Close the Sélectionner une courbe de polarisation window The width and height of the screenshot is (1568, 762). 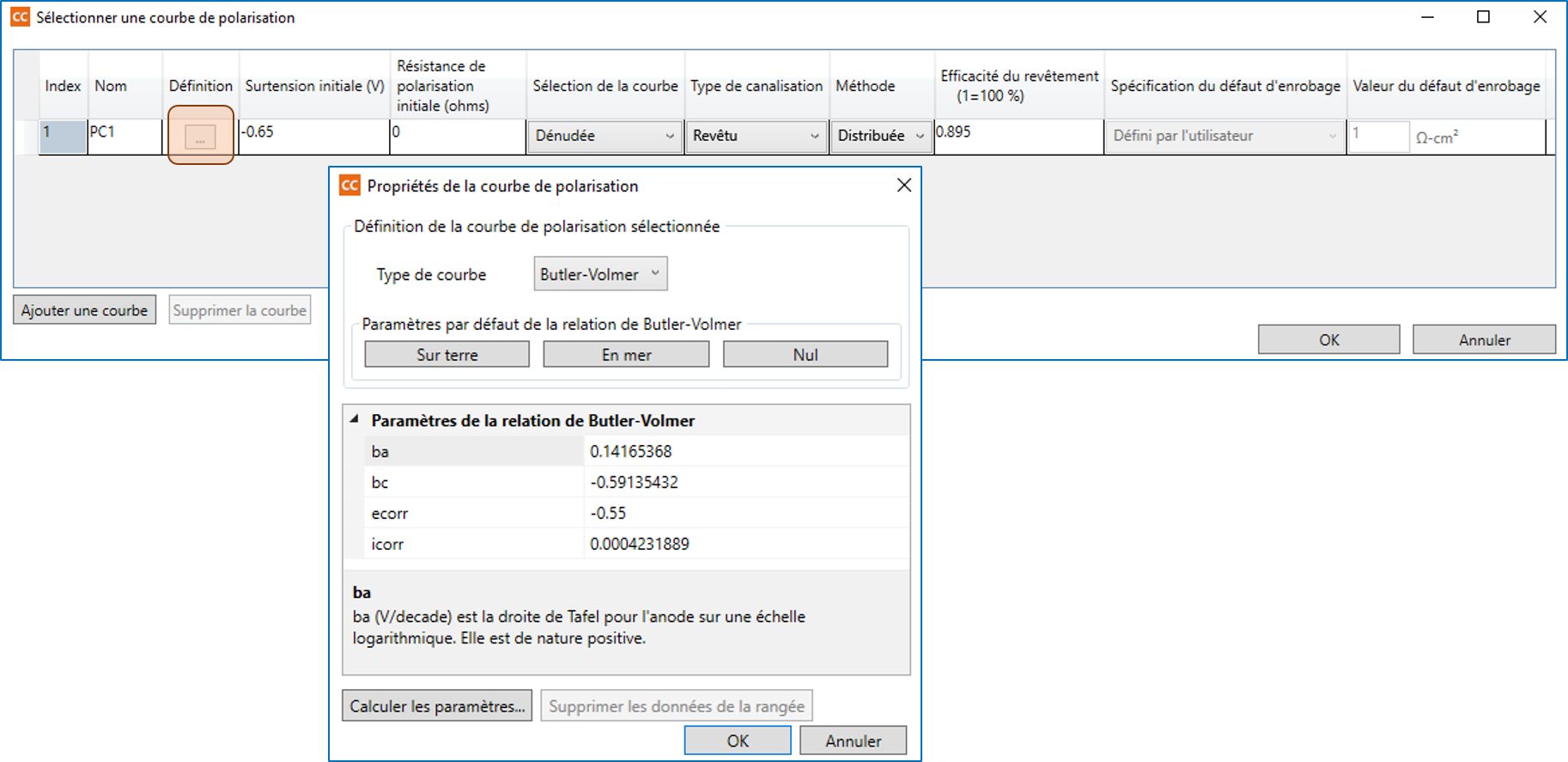tap(1540, 17)
